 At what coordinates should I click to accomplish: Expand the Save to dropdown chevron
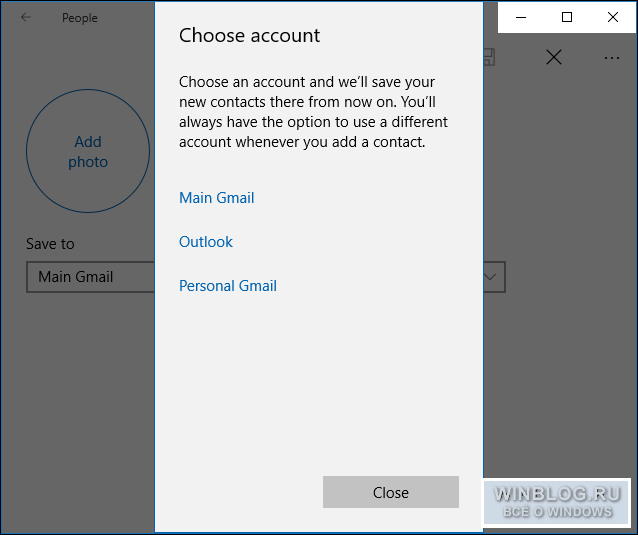click(491, 277)
